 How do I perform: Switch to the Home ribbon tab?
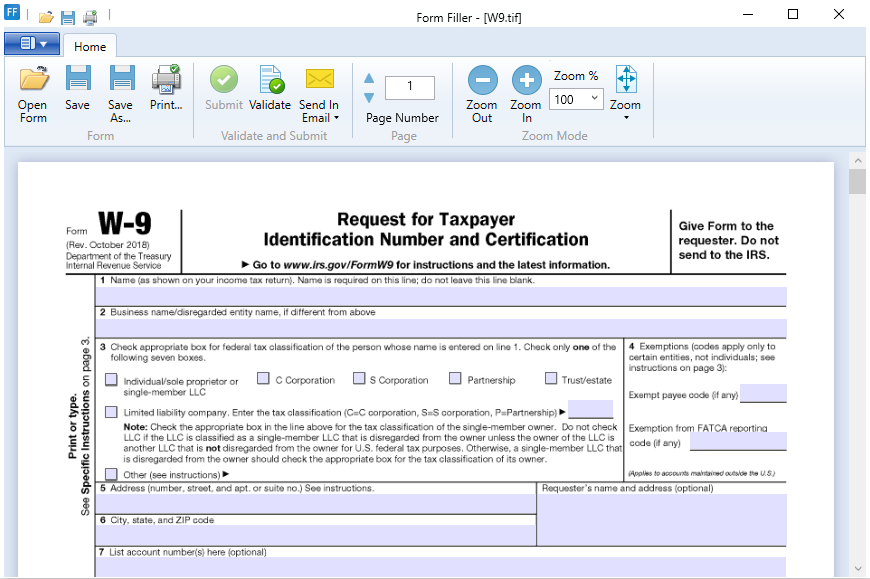[x=90, y=46]
